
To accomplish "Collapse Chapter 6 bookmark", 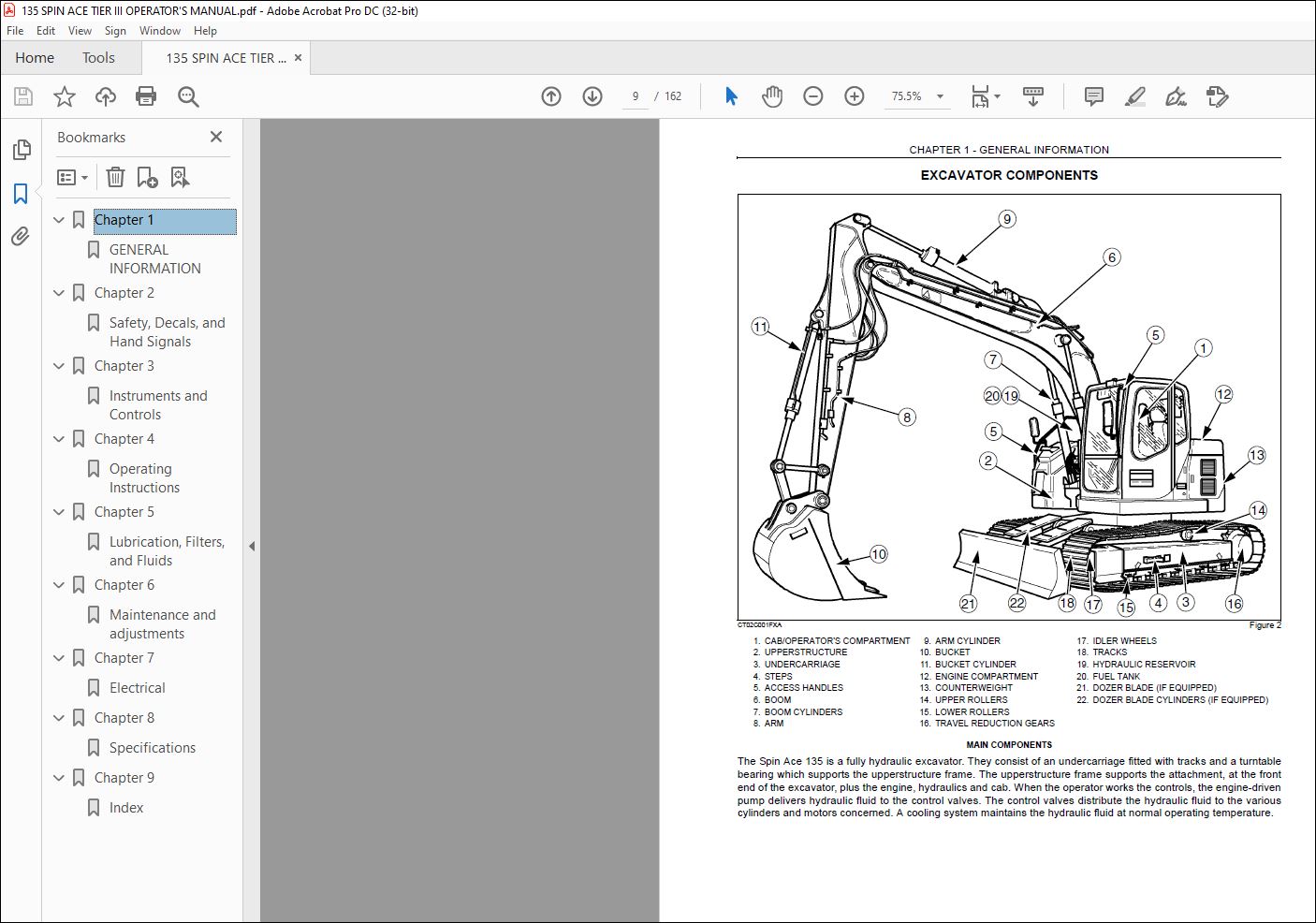I will pyautogui.click(x=59, y=585).
